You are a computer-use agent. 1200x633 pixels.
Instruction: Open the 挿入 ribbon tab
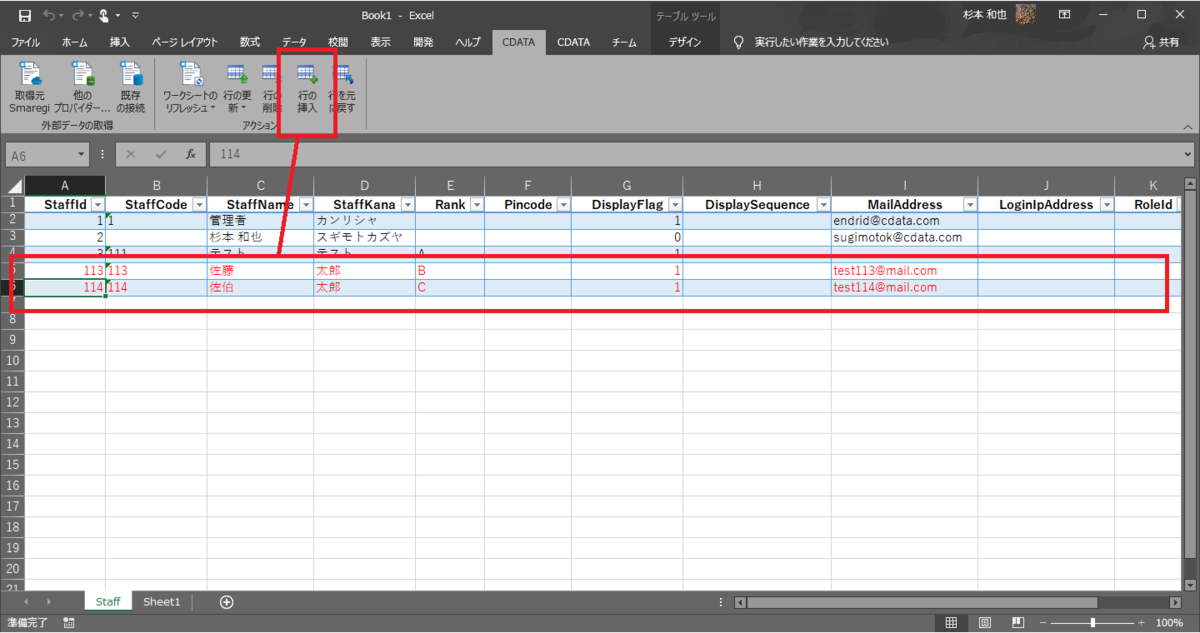[120, 42]
